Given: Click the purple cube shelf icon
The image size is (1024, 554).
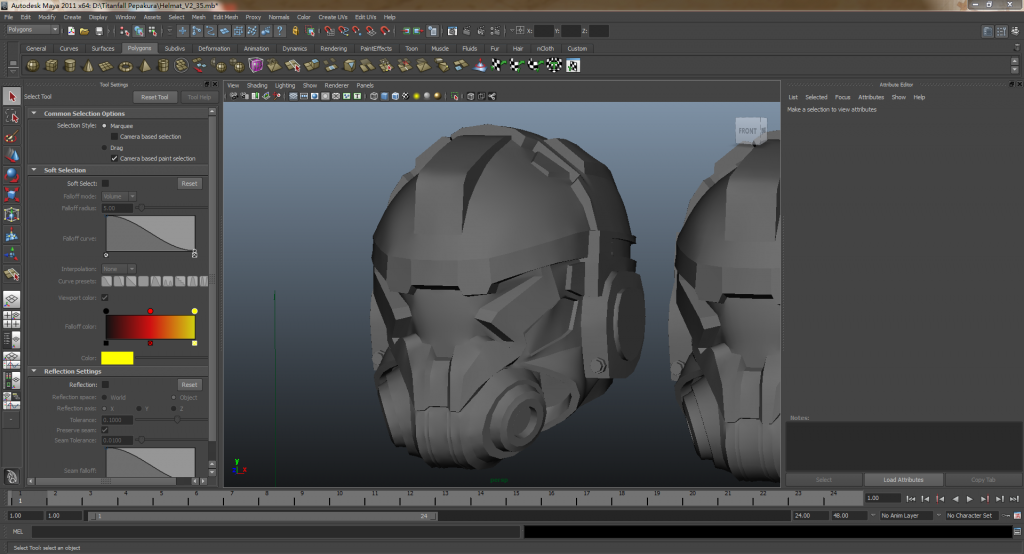Looking at the screenshot, I should click(256, 66).
